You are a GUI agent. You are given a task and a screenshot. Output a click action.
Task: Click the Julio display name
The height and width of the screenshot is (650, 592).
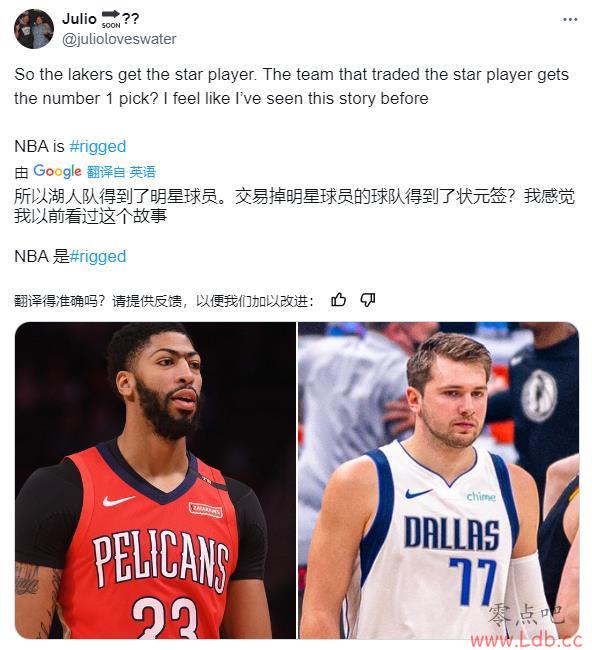pyautogui.click(x=79, y=19)
